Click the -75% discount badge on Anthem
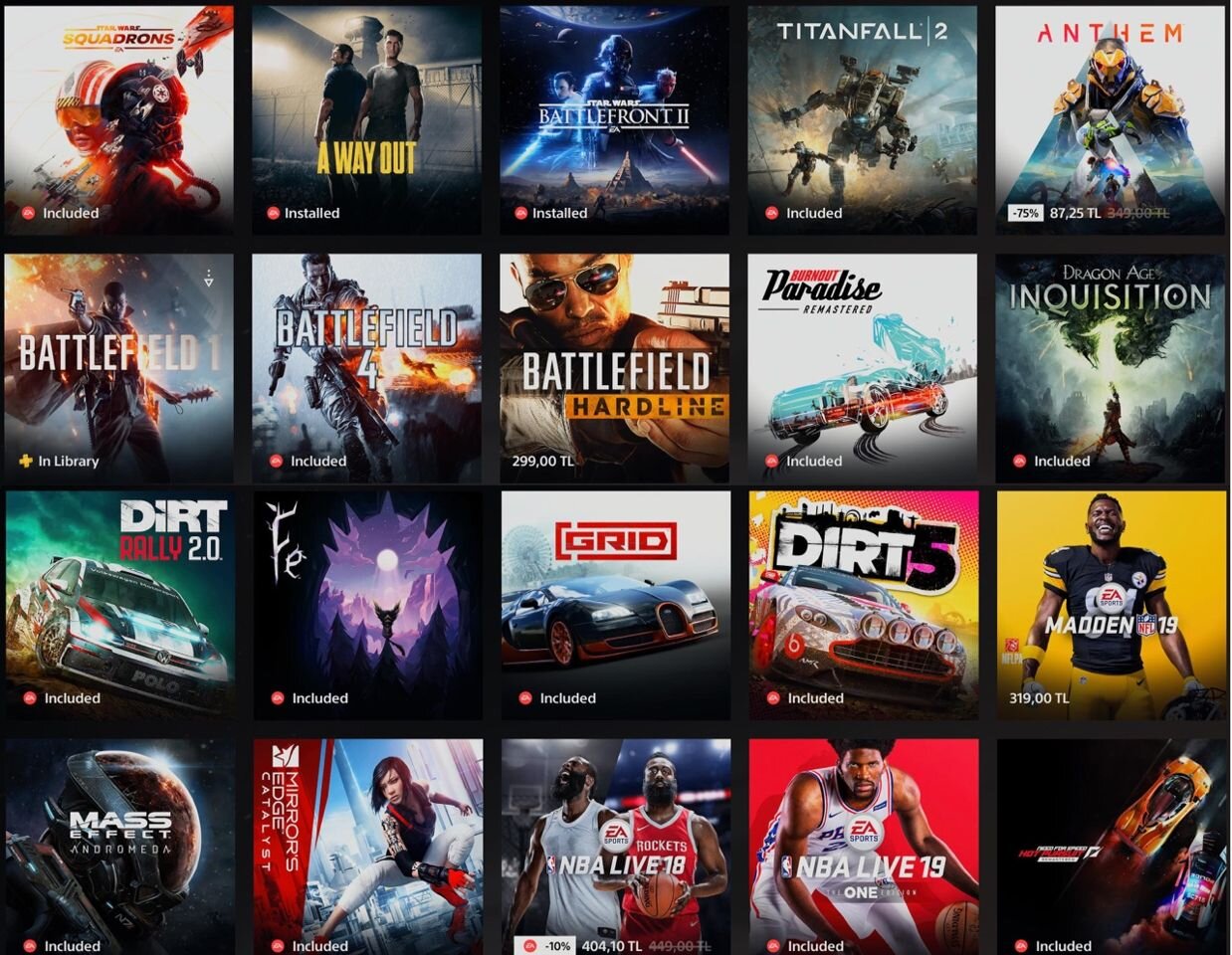The width and height of the screenshot is (1232, 955). 1024,213
